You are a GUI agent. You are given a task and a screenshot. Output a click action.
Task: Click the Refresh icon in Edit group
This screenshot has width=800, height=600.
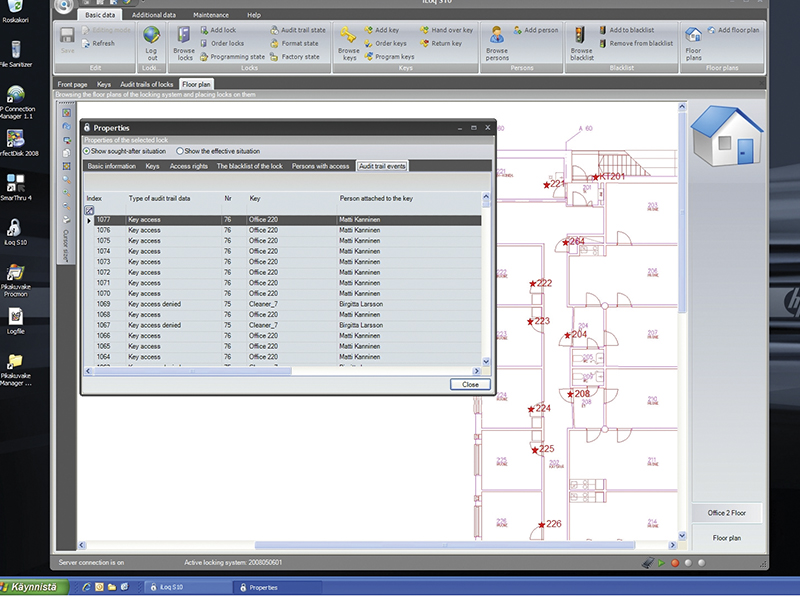[x=86, y=43]
